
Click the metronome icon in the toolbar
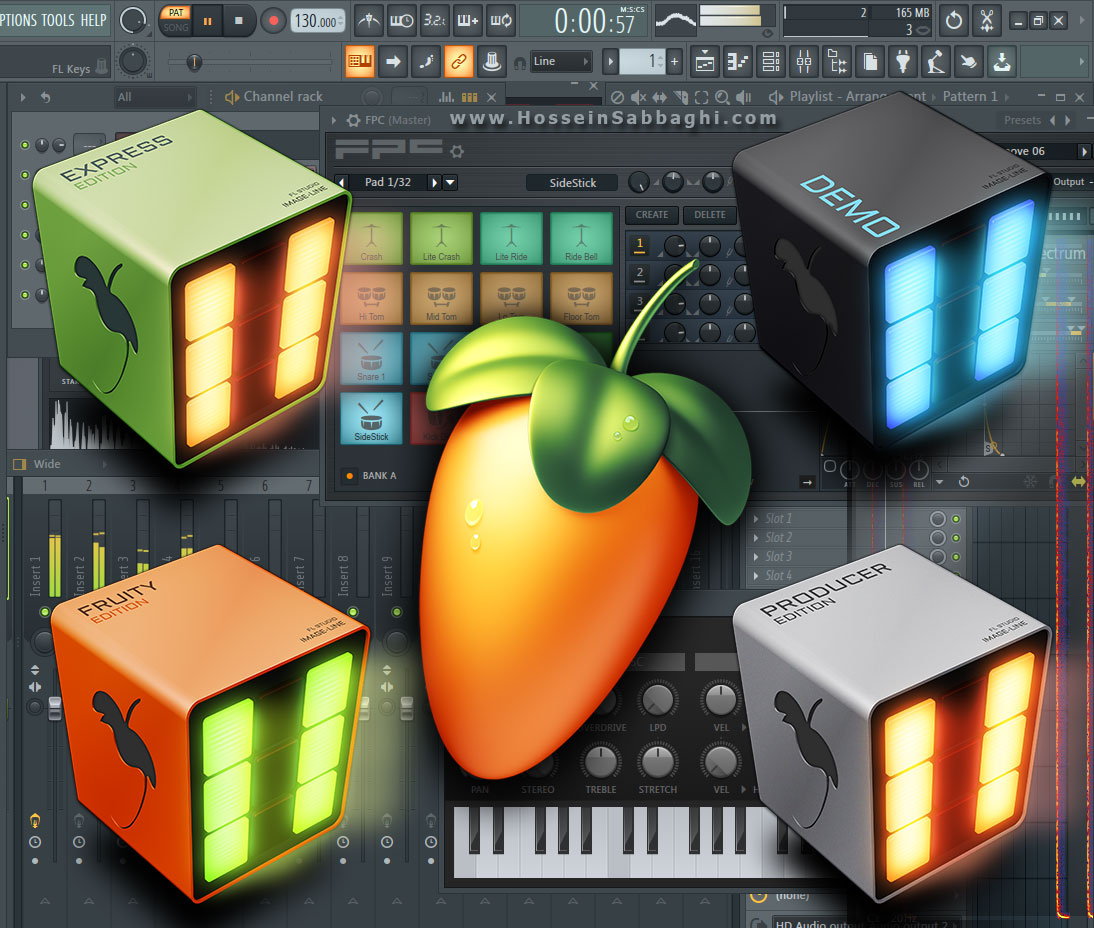369,20
